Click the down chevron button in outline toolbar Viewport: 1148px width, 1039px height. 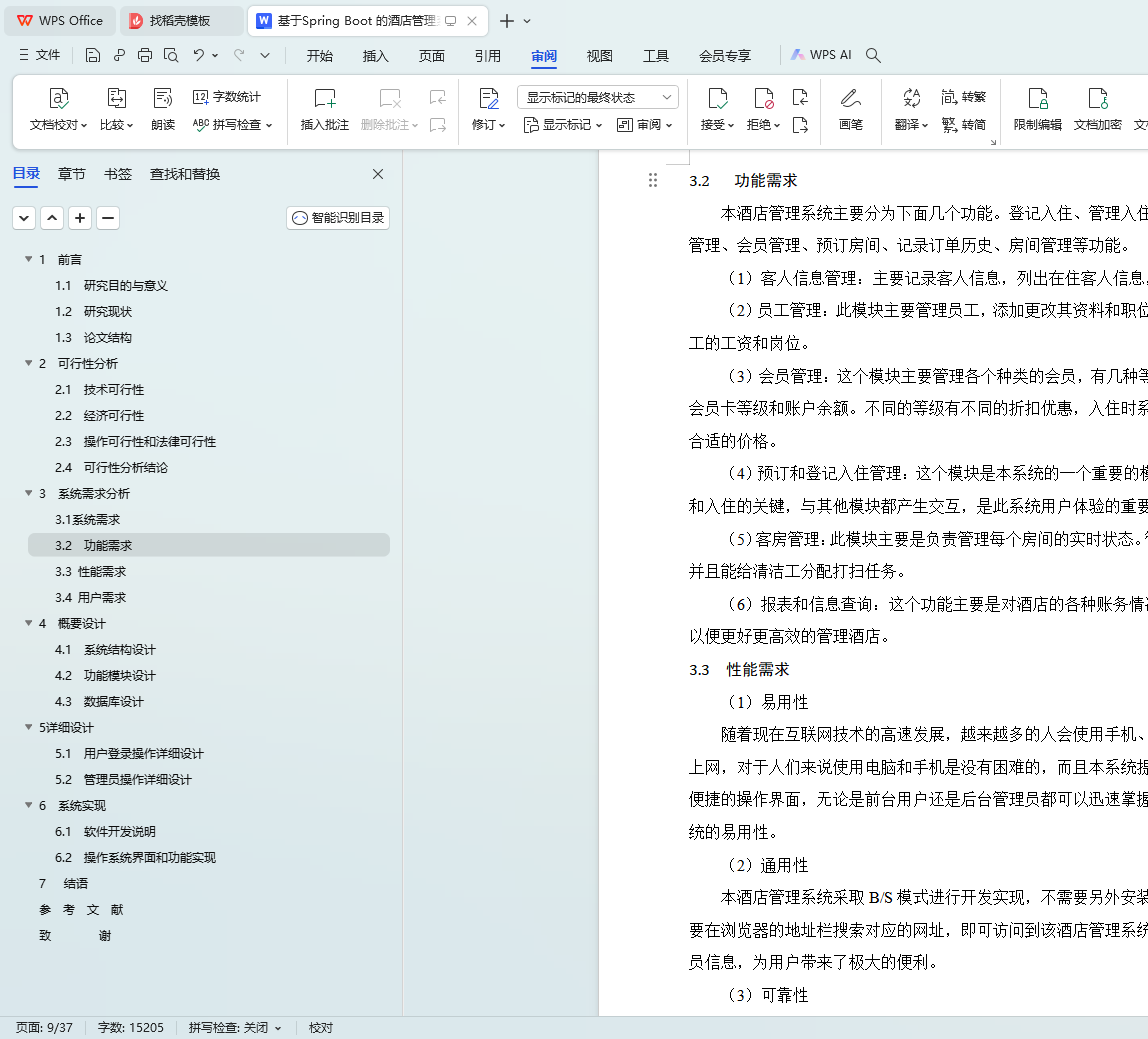click(x=24, y=218)
